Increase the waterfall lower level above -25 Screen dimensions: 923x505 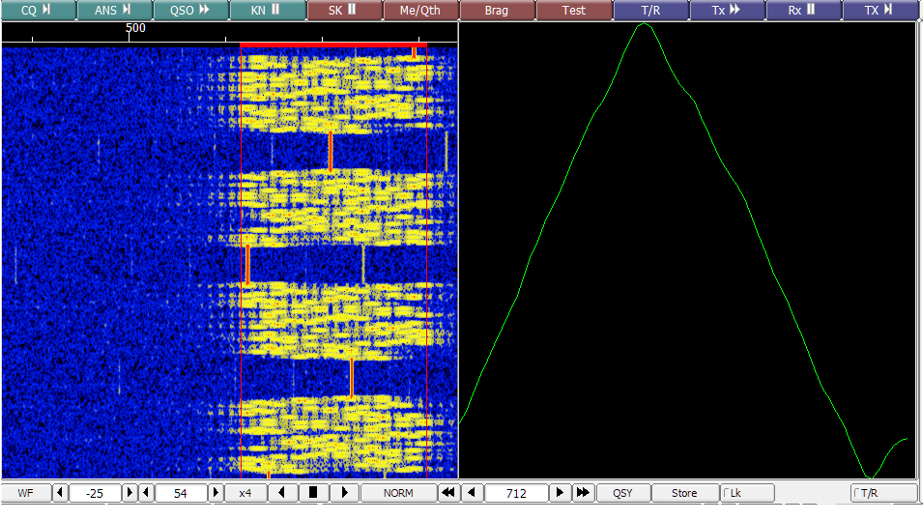(130, 493)
